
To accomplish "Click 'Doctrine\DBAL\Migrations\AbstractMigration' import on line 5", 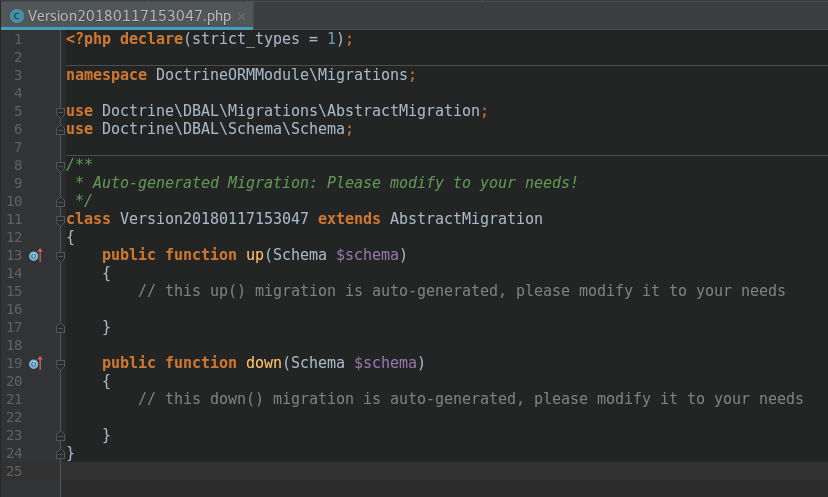I will 290,111.
